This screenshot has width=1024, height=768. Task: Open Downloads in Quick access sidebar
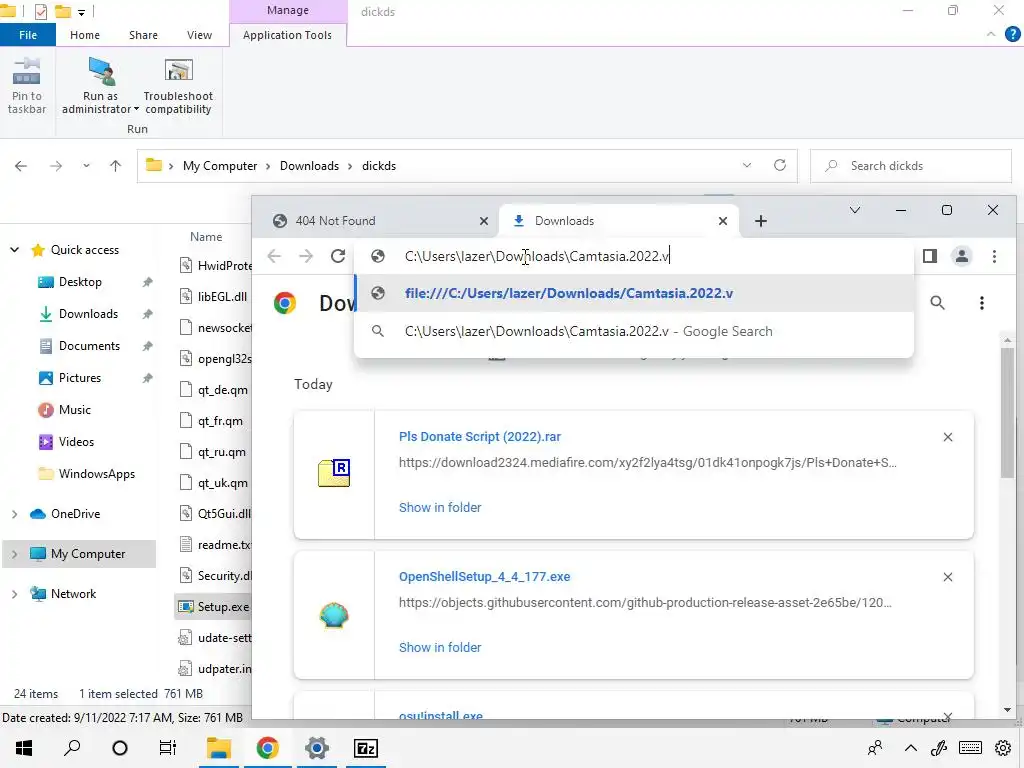coord(88,313)
